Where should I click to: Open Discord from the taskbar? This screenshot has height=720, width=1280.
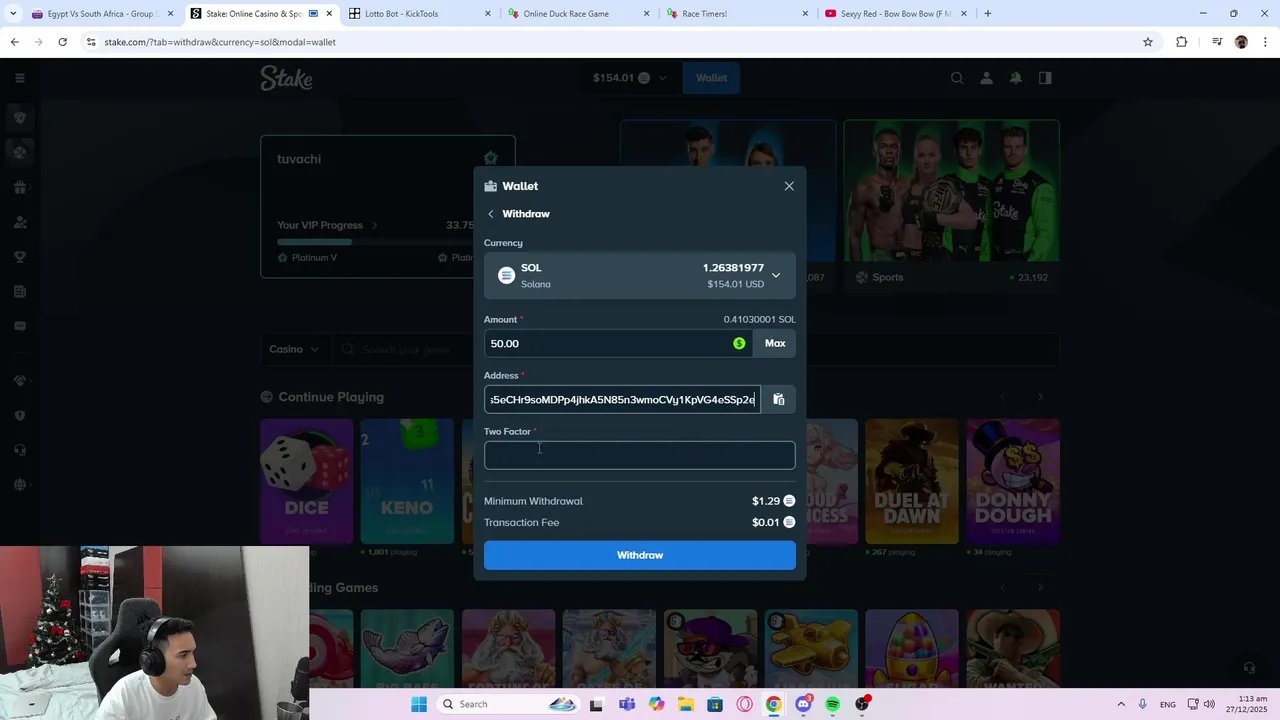pos(803,704)
